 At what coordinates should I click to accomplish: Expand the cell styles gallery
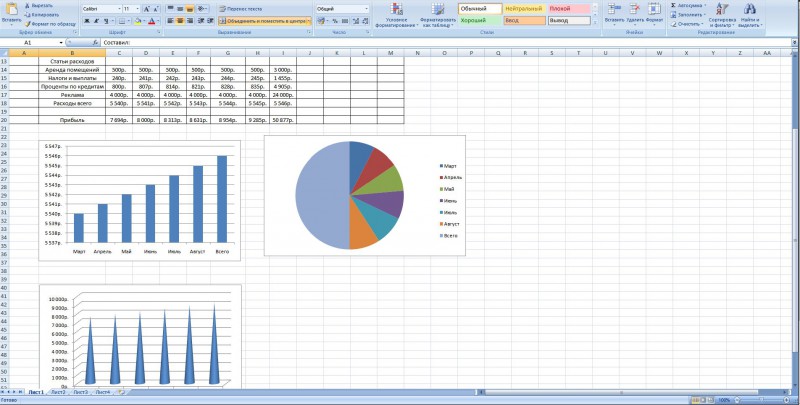pos(594,22)
